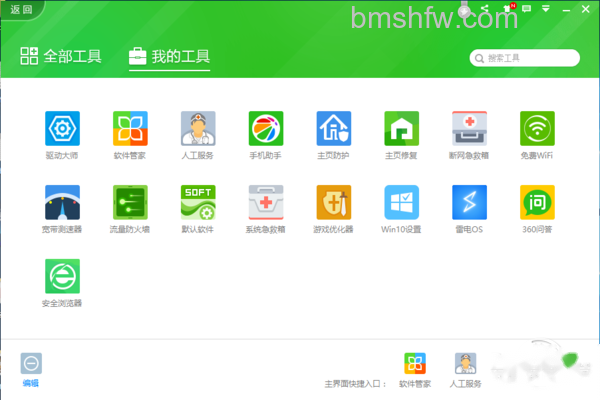Open the skin shirt icon with N badge
This screenshot has width=600, height=400.
tap(509, 8)
